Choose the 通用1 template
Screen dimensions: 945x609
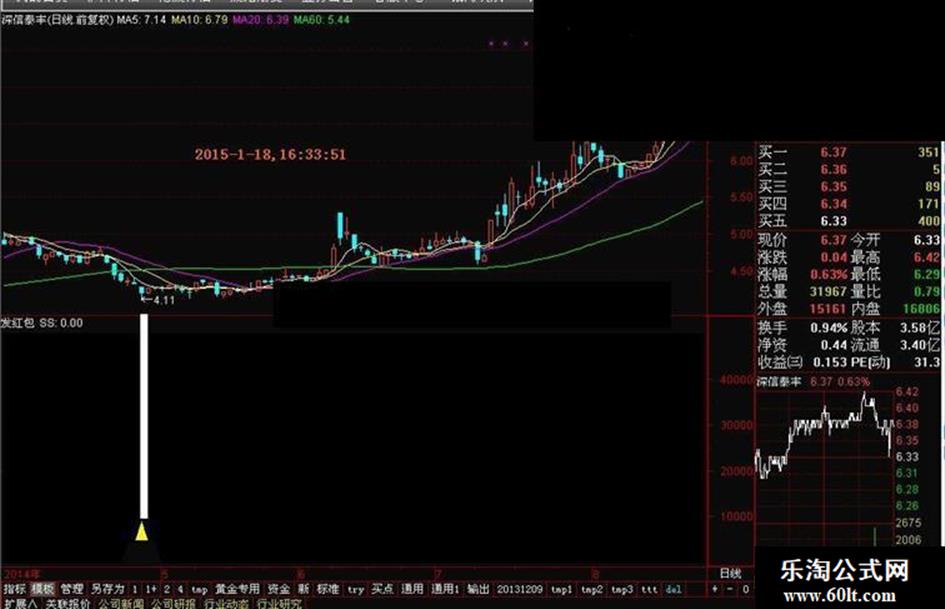[445, 589]
